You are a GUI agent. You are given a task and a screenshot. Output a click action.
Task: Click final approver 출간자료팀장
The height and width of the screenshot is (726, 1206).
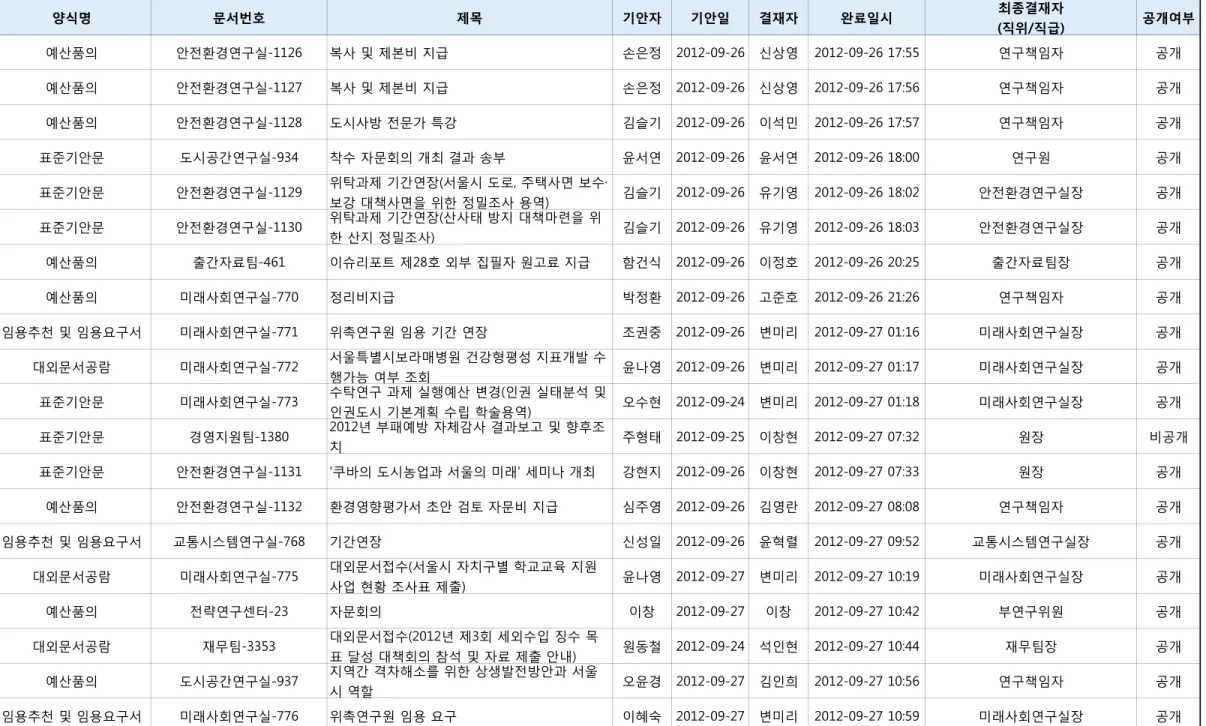click(1031, 263)
